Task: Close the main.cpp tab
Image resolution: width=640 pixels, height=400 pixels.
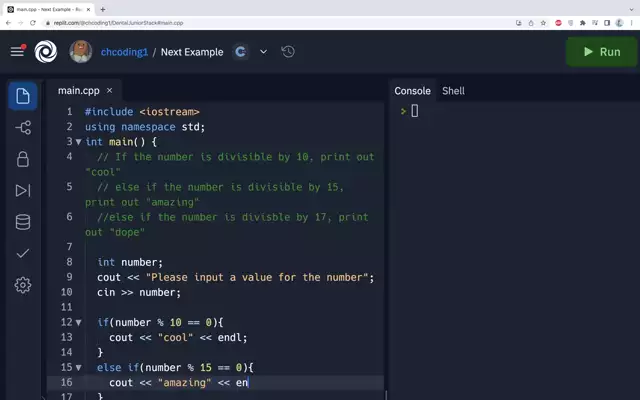Action: click(109, 91)
